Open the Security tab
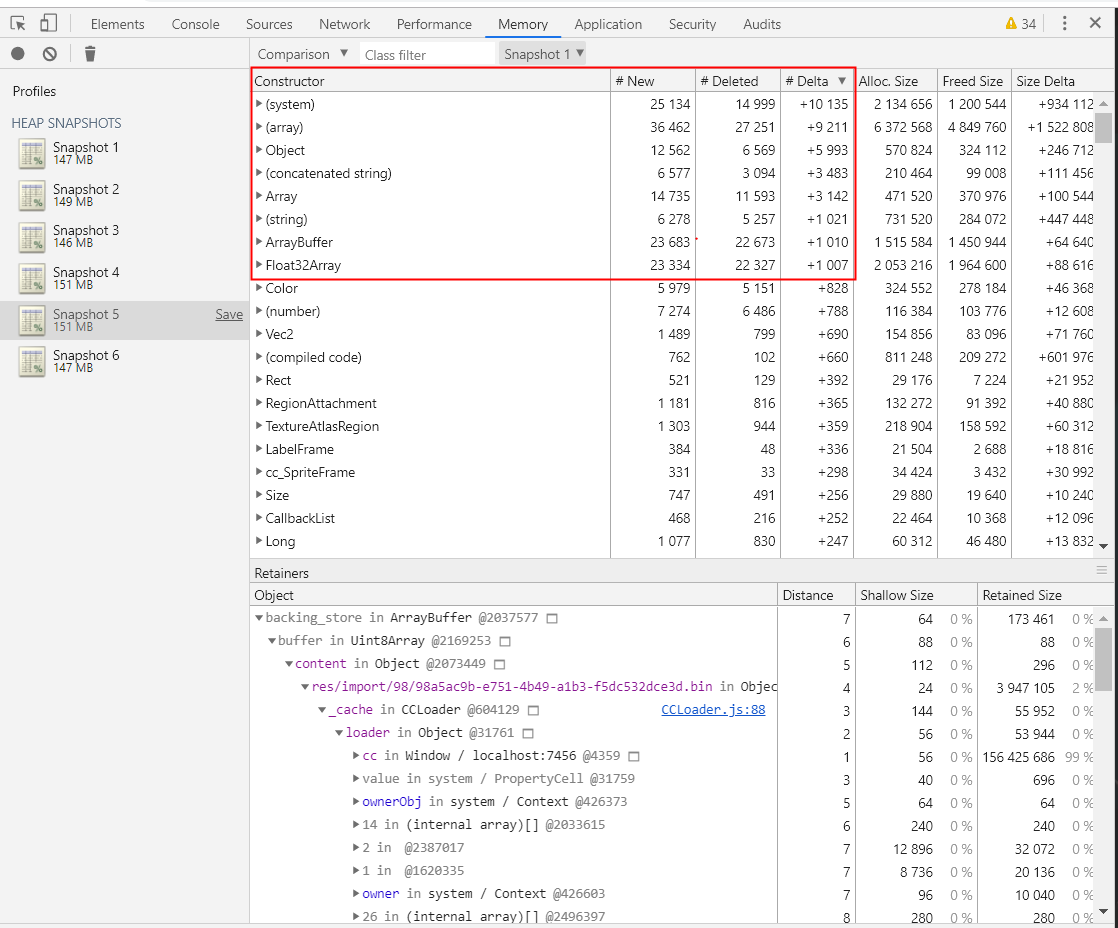This screenshot has height=928, width=1118. coord(692,24)
